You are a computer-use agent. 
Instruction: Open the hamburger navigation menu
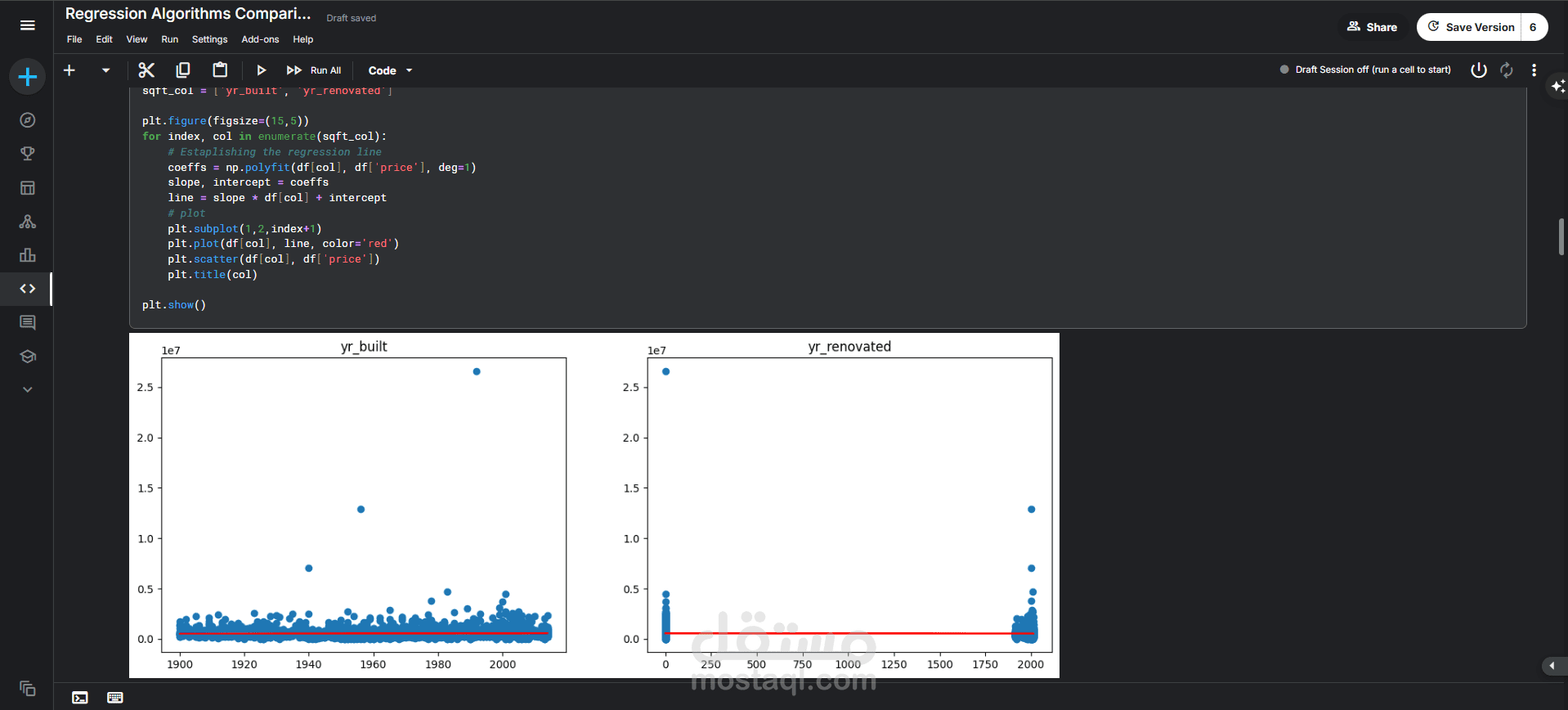(27, 25)
